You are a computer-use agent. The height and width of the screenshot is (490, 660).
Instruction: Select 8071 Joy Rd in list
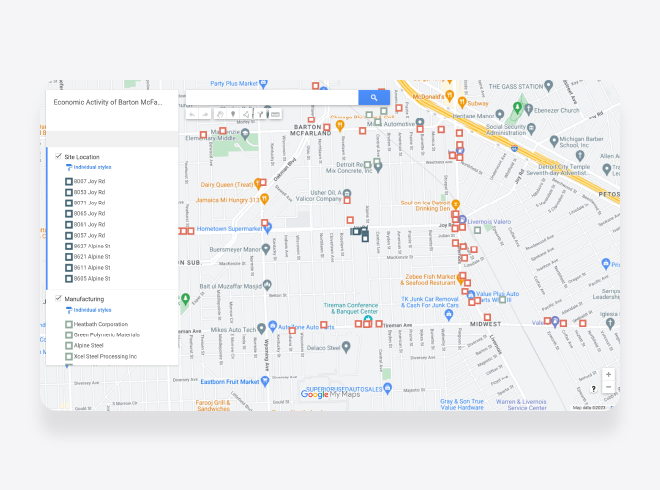89,203
